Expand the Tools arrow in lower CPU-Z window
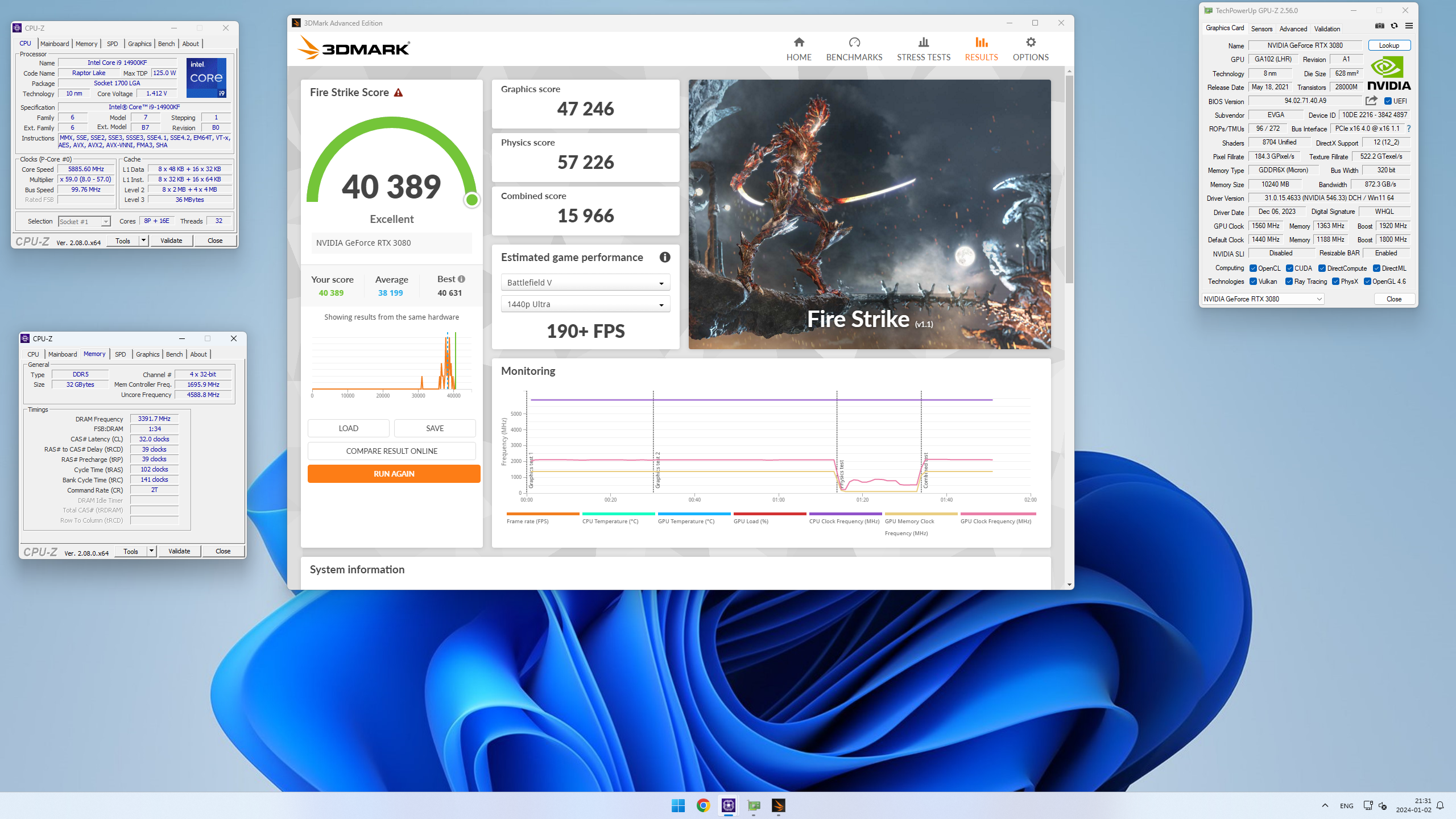The height and width of the screenshot is (819, 1456). pyautogui.click(x=151, y=551)
